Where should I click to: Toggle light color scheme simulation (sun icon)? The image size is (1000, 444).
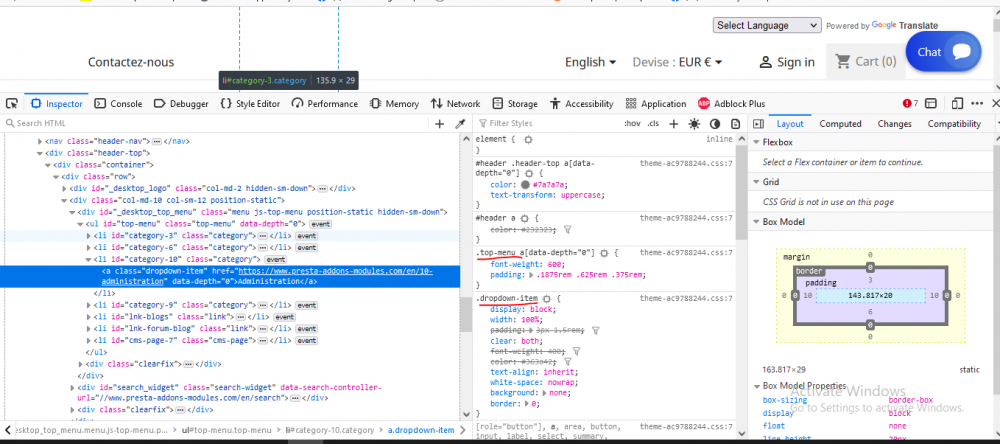(x=694, y=123)
